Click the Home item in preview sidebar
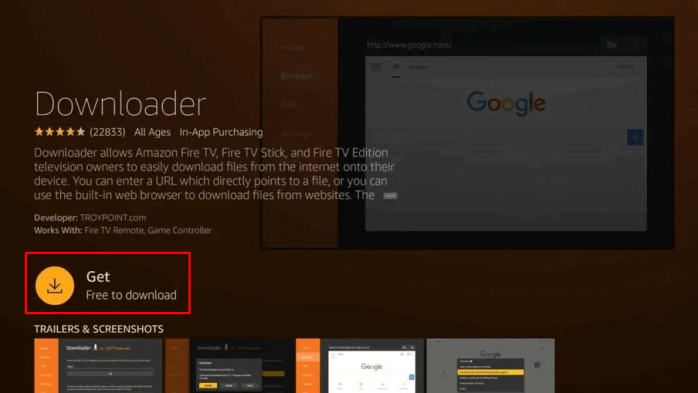The width and height of the screenshot is (698, 393). (292, 47)
